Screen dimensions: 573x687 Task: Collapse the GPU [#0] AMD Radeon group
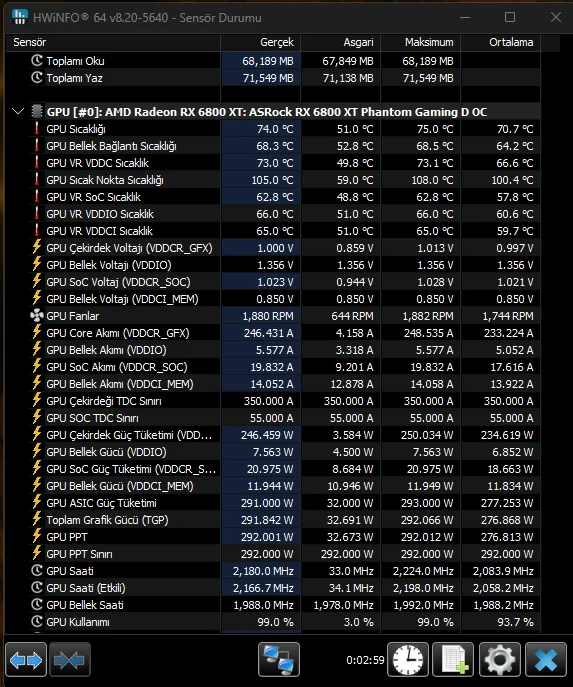18,111
